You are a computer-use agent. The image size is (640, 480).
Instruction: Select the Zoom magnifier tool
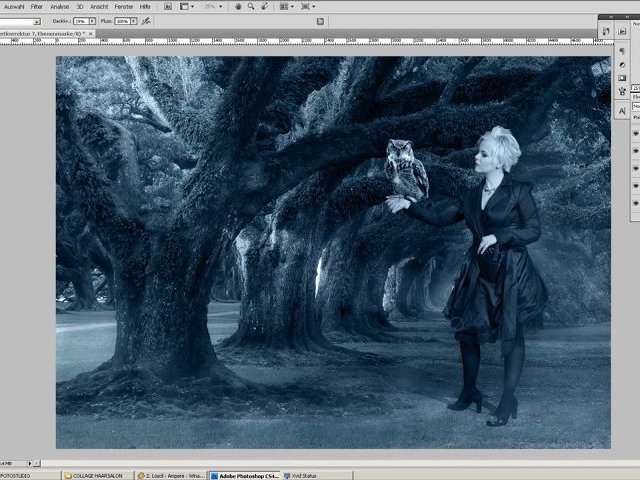tap(250, 6)
